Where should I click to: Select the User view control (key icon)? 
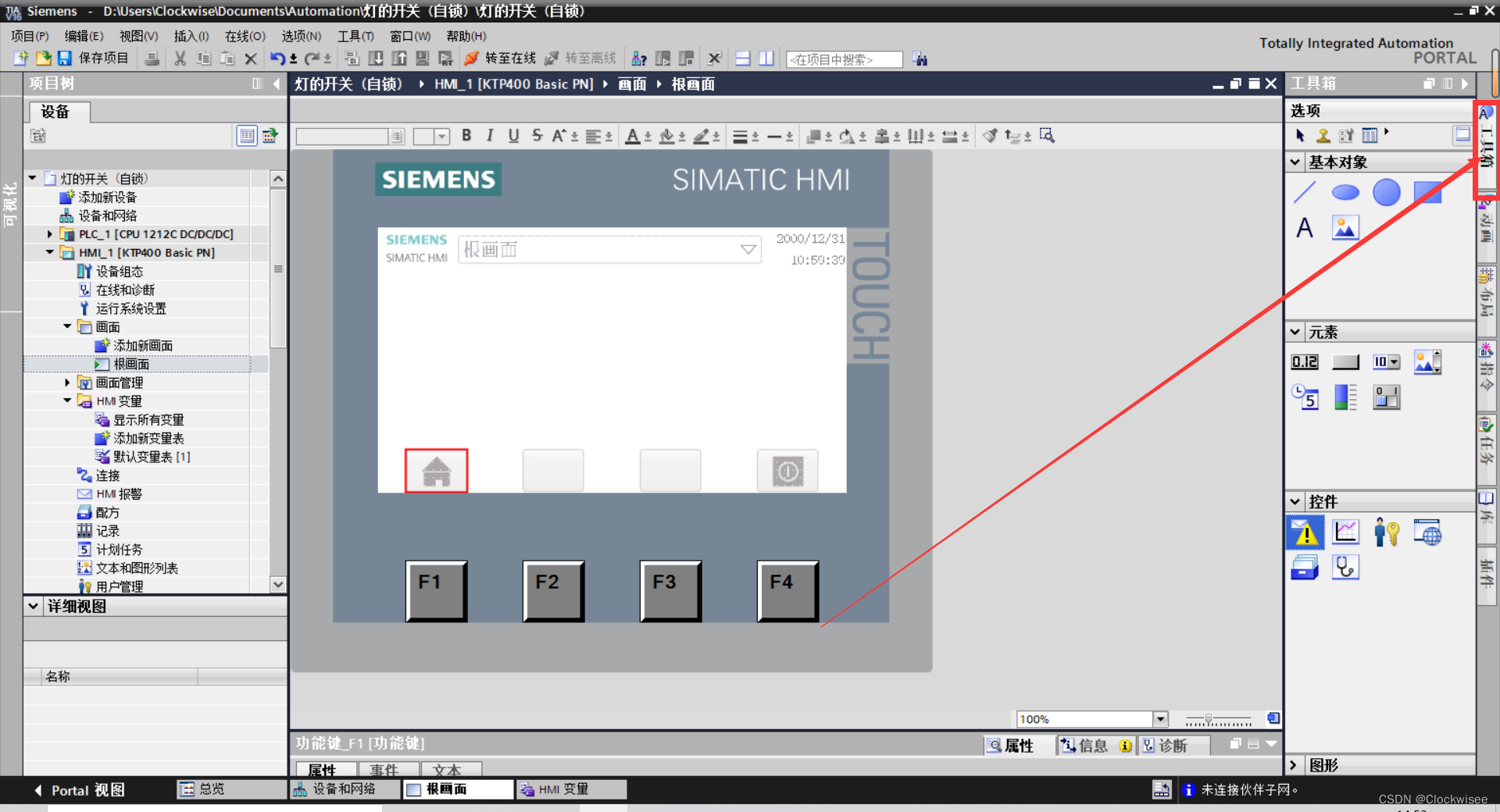[1387, 532]
